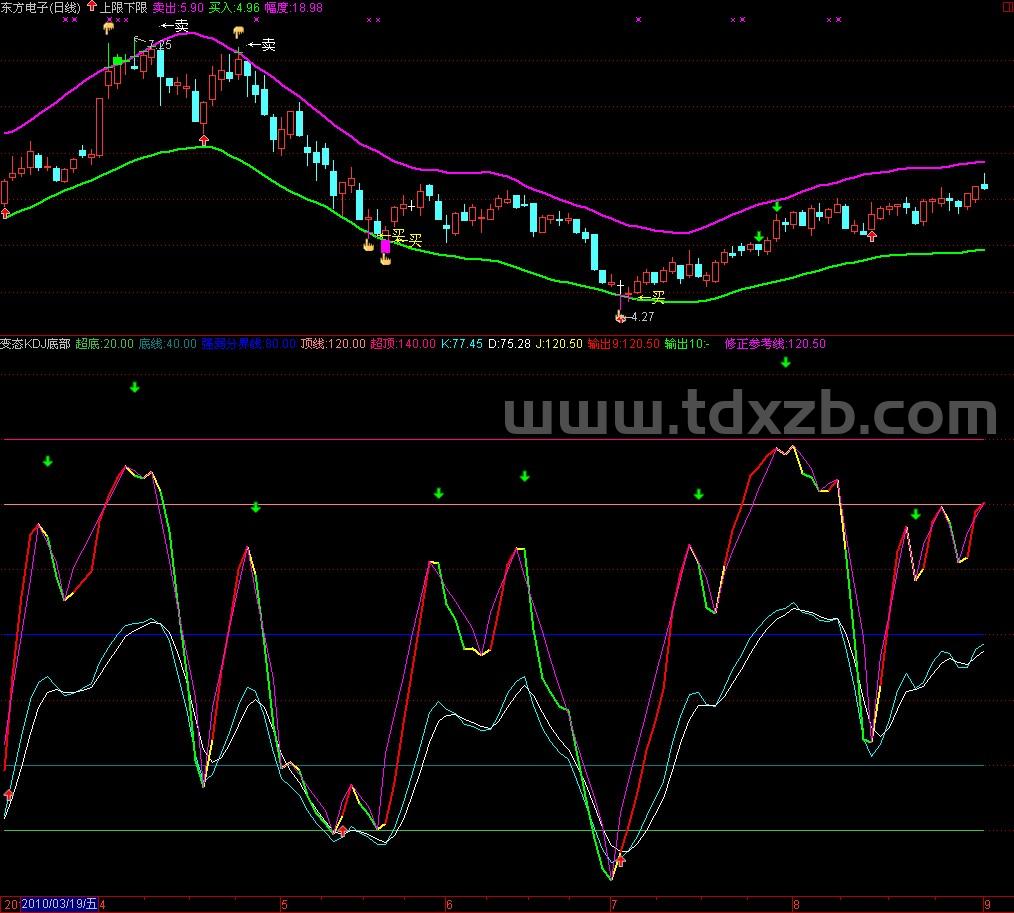Click the hand icon above the second ←卖 label
Screen dimensions: 1014x913
click(239, 32)
